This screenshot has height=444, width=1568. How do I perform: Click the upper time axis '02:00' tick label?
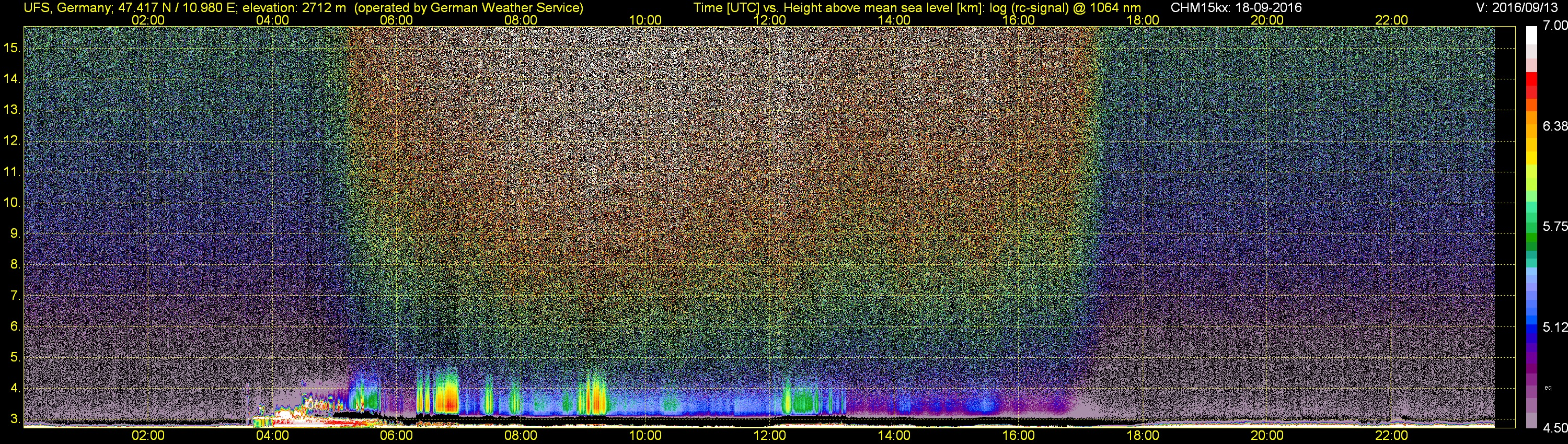(x=148, y=20)
